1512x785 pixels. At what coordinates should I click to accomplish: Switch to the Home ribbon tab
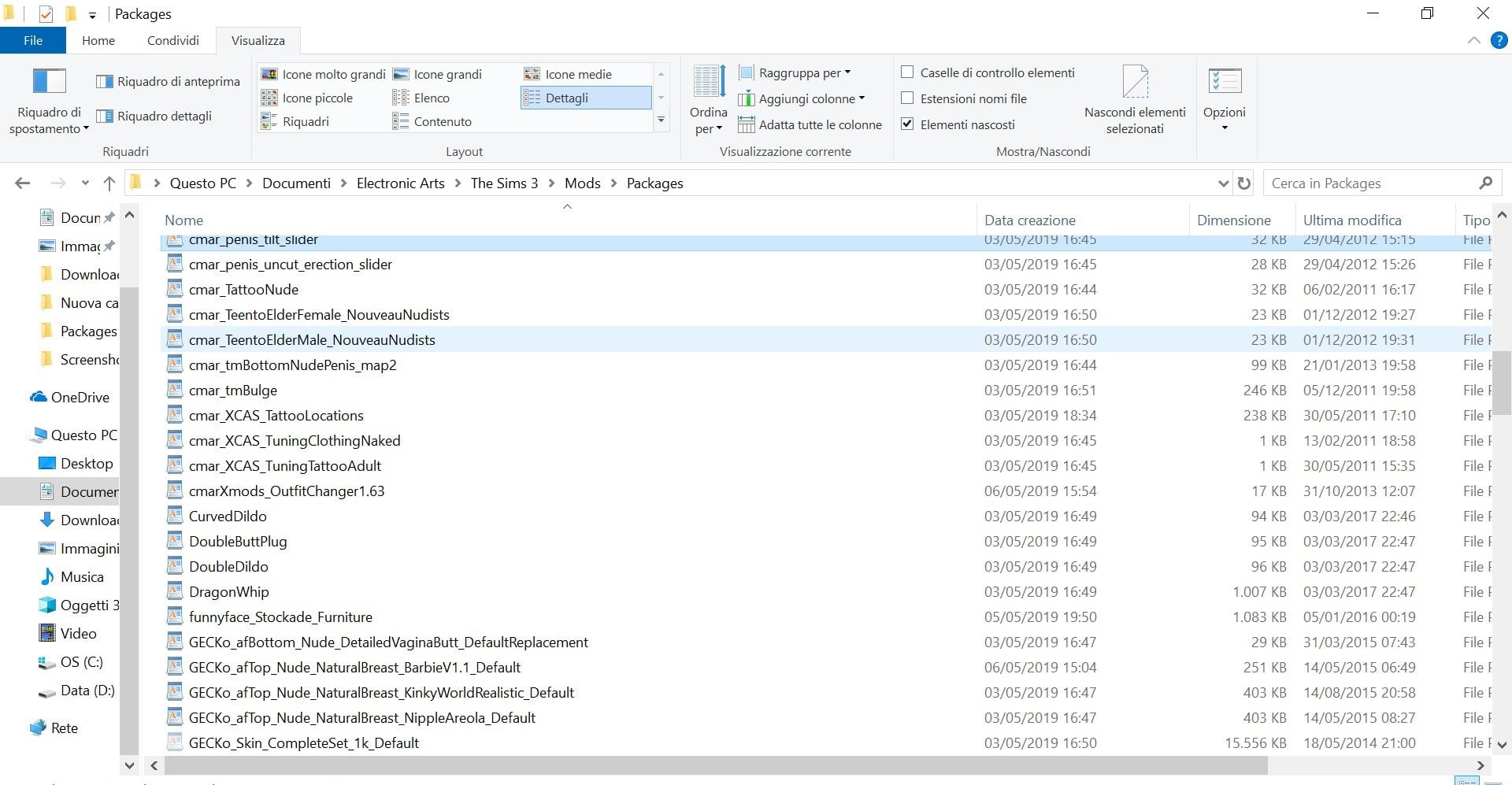point(98,40)
